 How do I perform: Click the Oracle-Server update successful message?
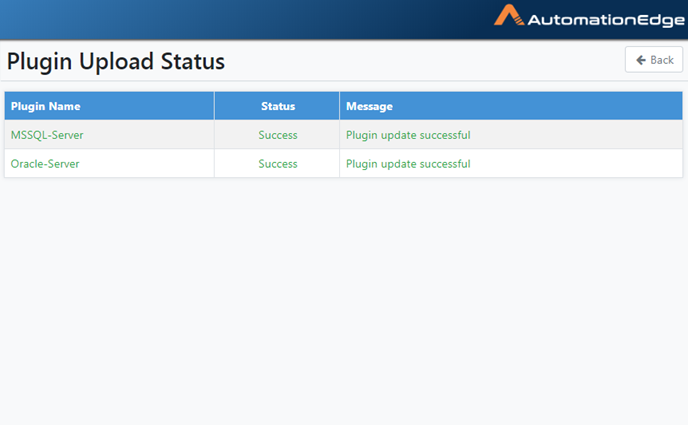tap(408, 164)
